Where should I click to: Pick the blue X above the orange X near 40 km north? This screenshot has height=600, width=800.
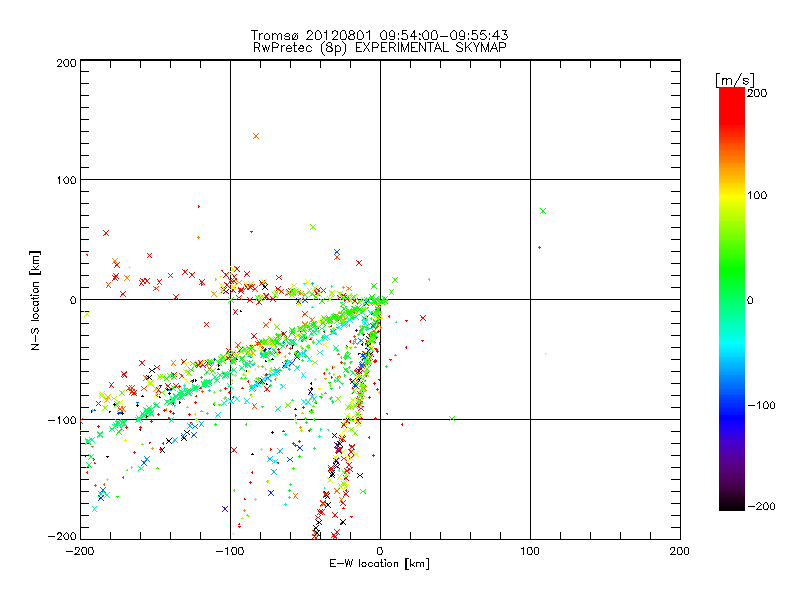click(x=337, y=253)
